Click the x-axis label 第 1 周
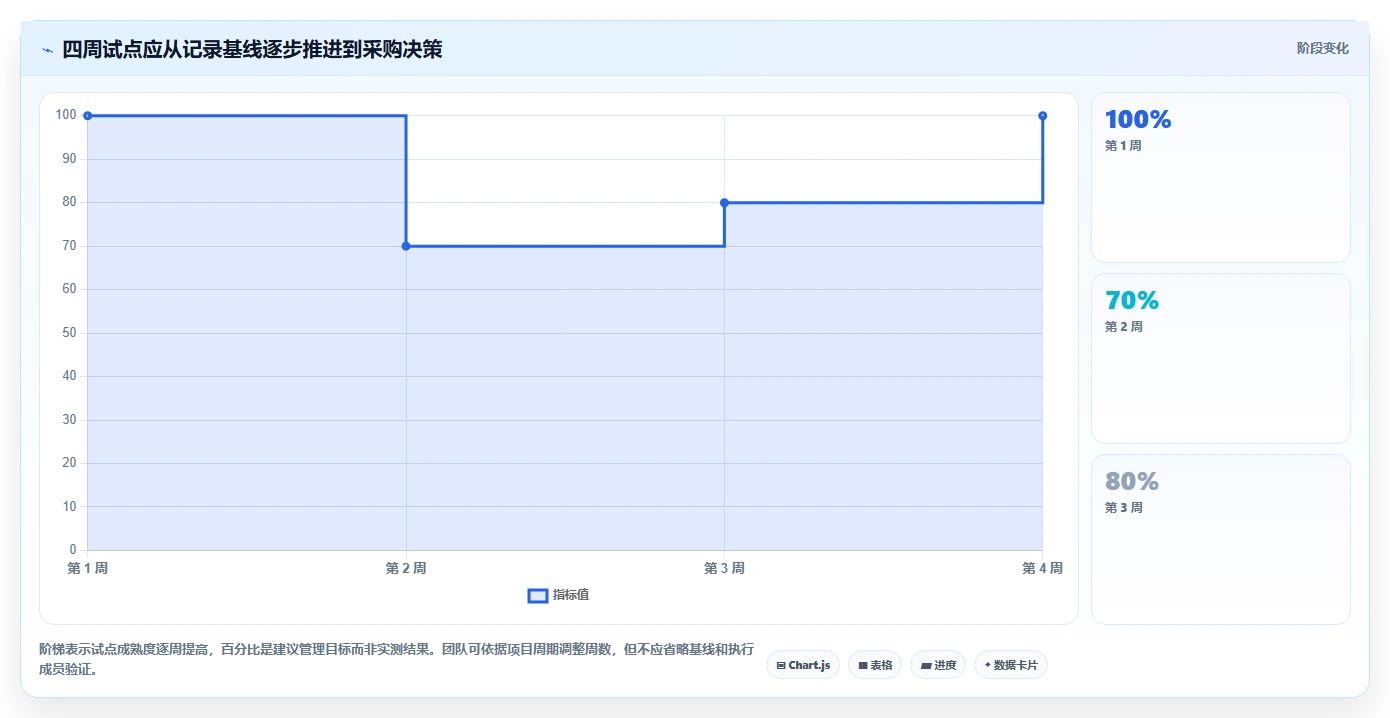Viewport: 1390px width, 718px height. pyautogui.click(x=88, y=568)
